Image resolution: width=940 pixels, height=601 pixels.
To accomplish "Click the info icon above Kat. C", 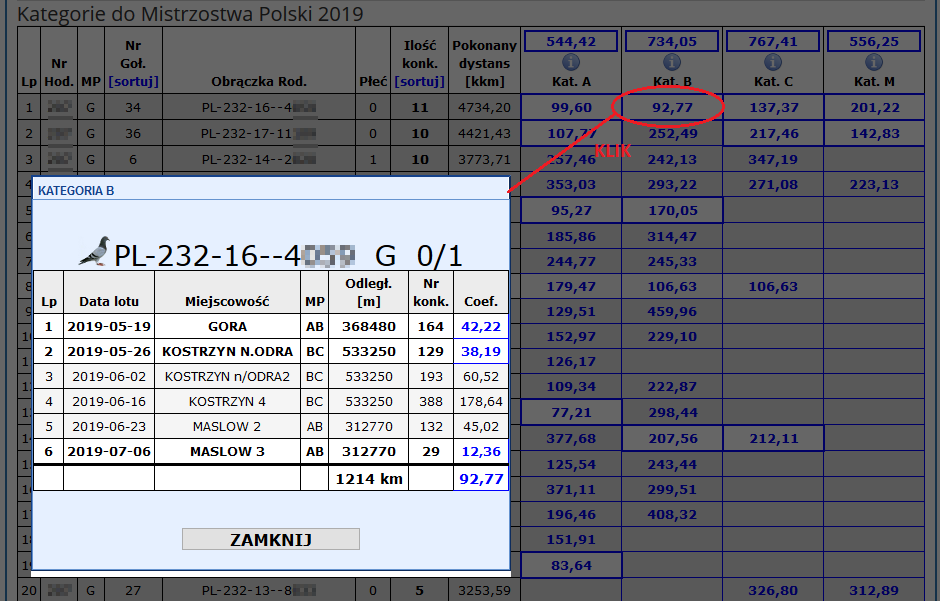I will point(774,63).
